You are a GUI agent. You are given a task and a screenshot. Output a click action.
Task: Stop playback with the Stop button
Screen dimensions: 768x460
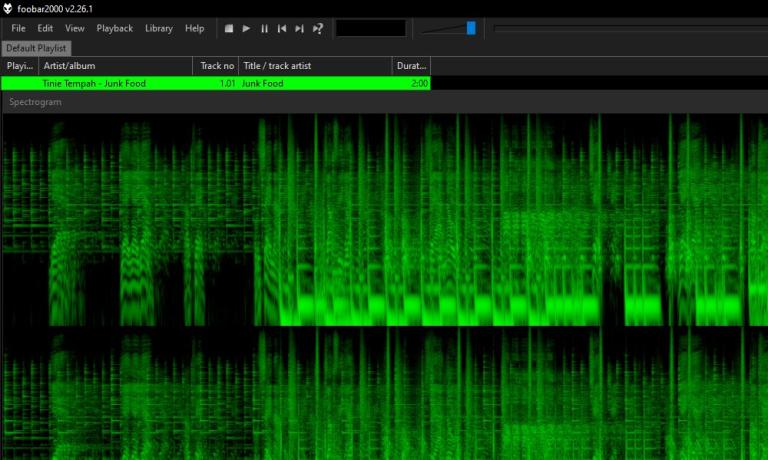(229, 28)
